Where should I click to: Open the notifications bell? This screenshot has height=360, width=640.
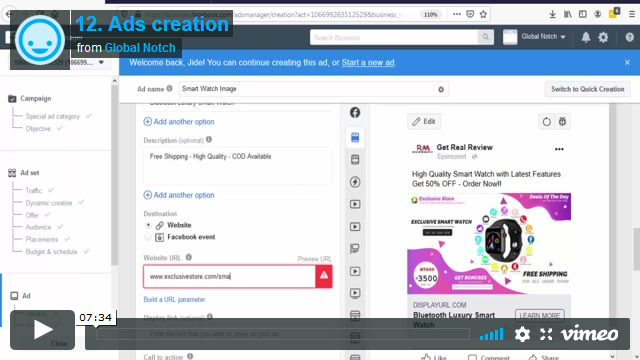coord(586,38)
